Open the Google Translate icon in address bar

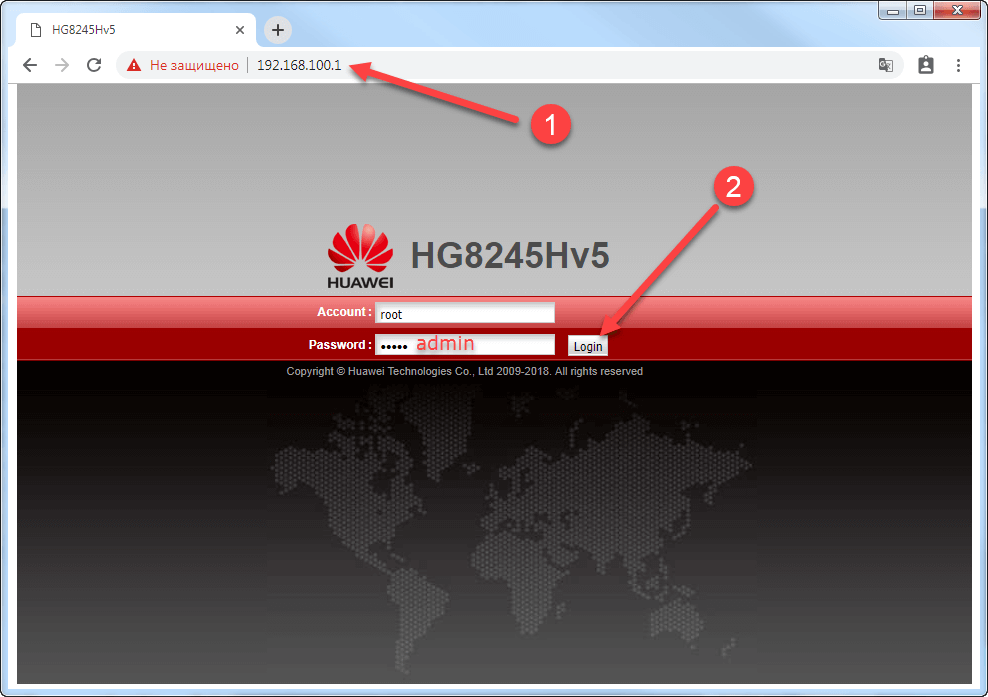click(x=885, y=64)
